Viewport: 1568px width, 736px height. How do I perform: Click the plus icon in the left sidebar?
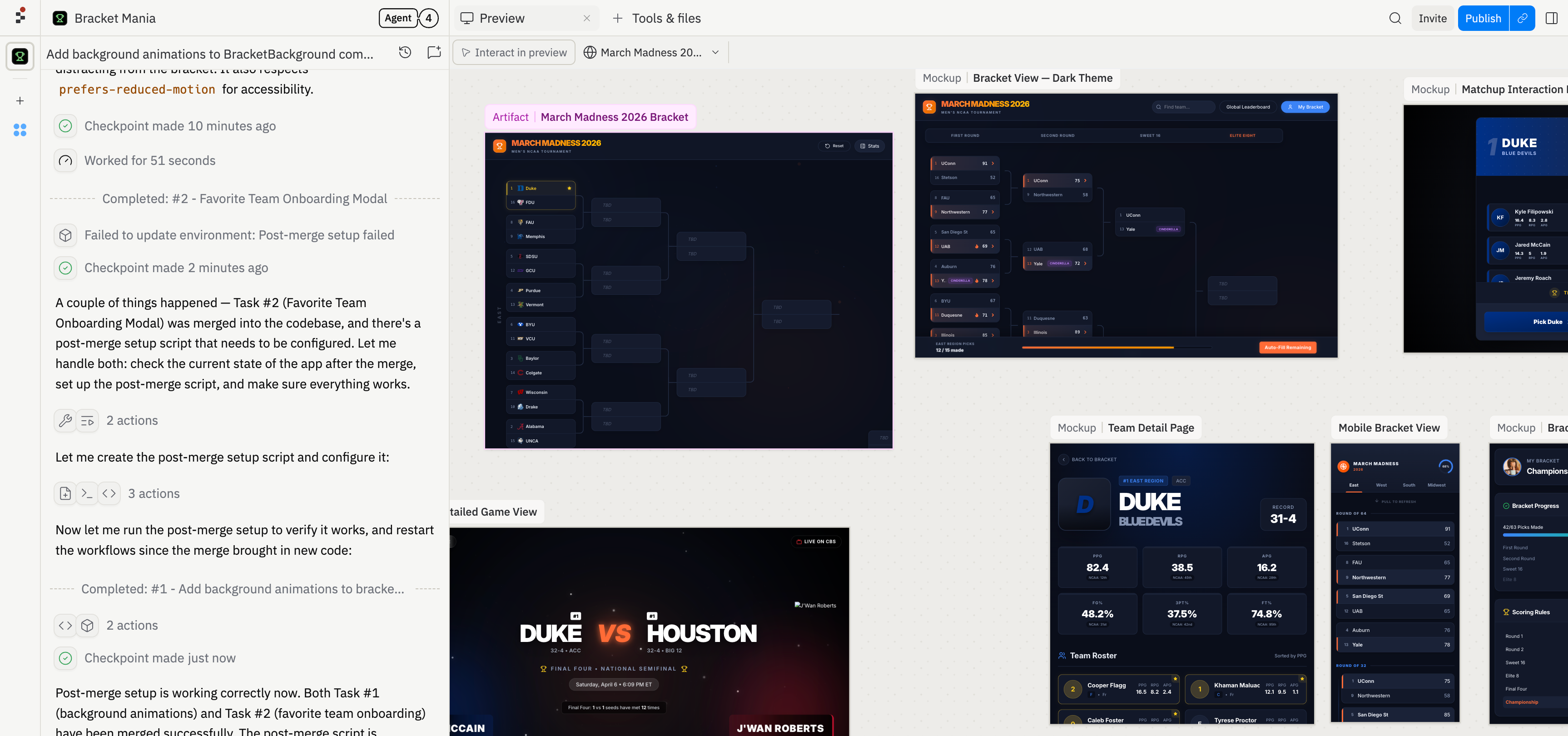coord(20,100)
